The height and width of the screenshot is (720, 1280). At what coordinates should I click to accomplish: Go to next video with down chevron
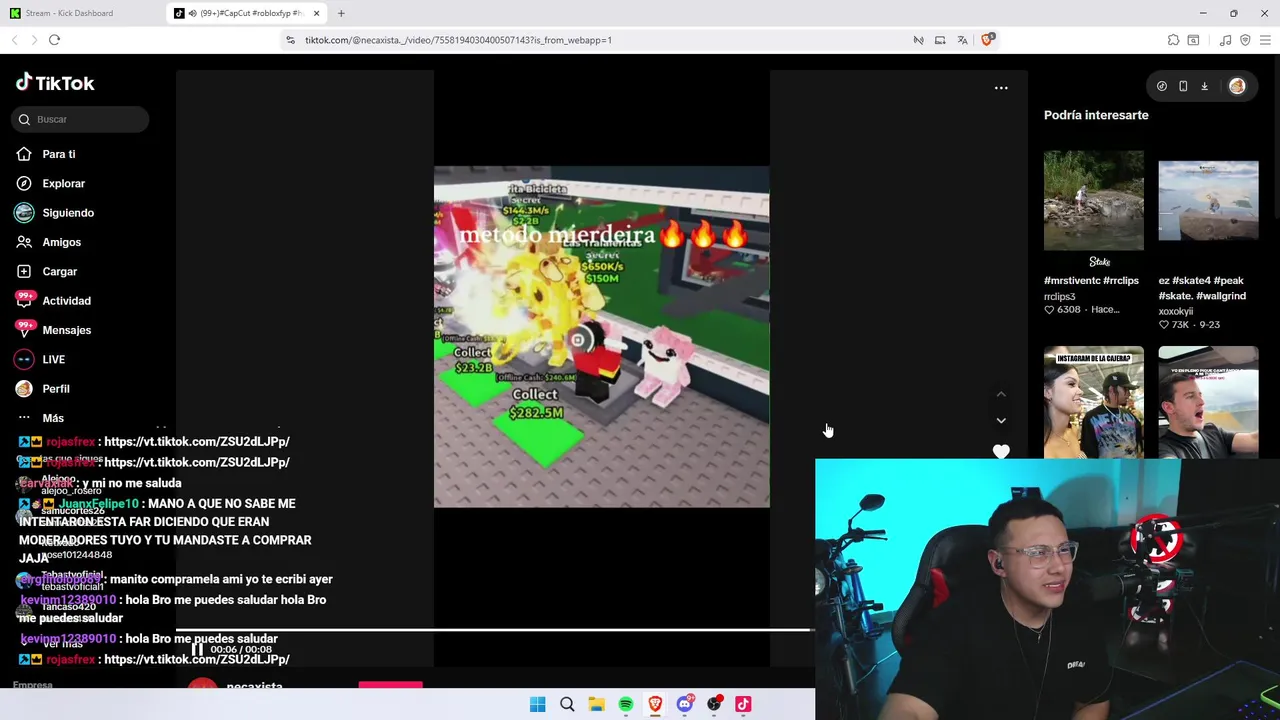(1001, 420)
